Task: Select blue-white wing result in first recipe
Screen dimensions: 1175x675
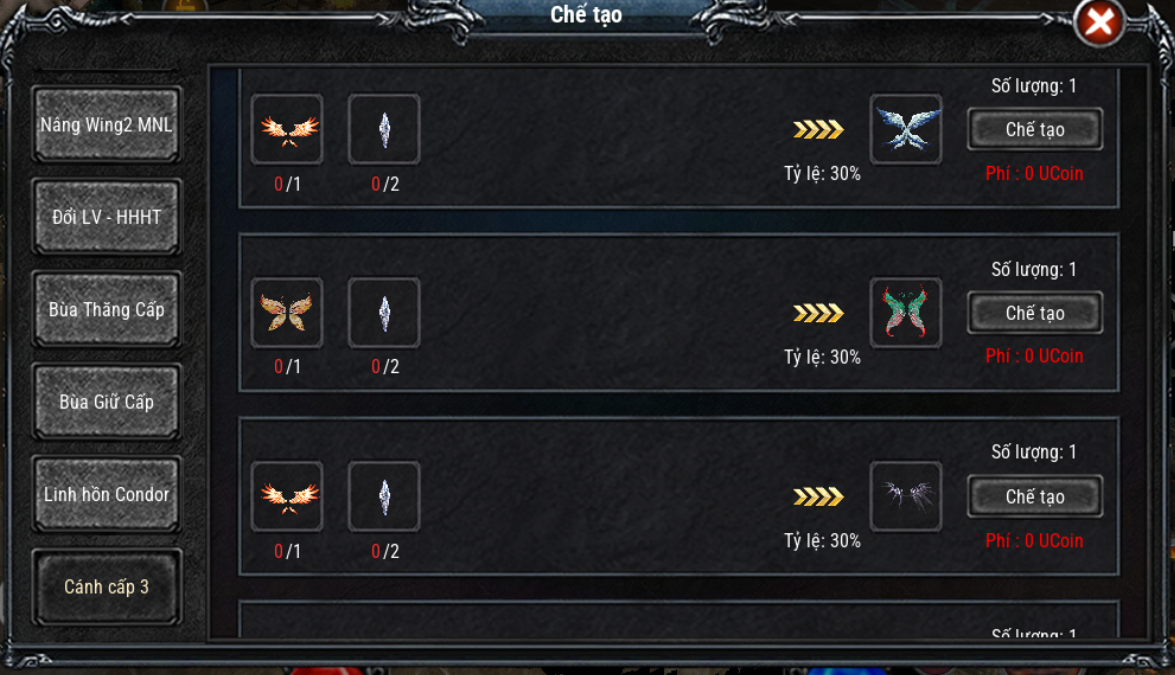Action: (x=906, y=130)
